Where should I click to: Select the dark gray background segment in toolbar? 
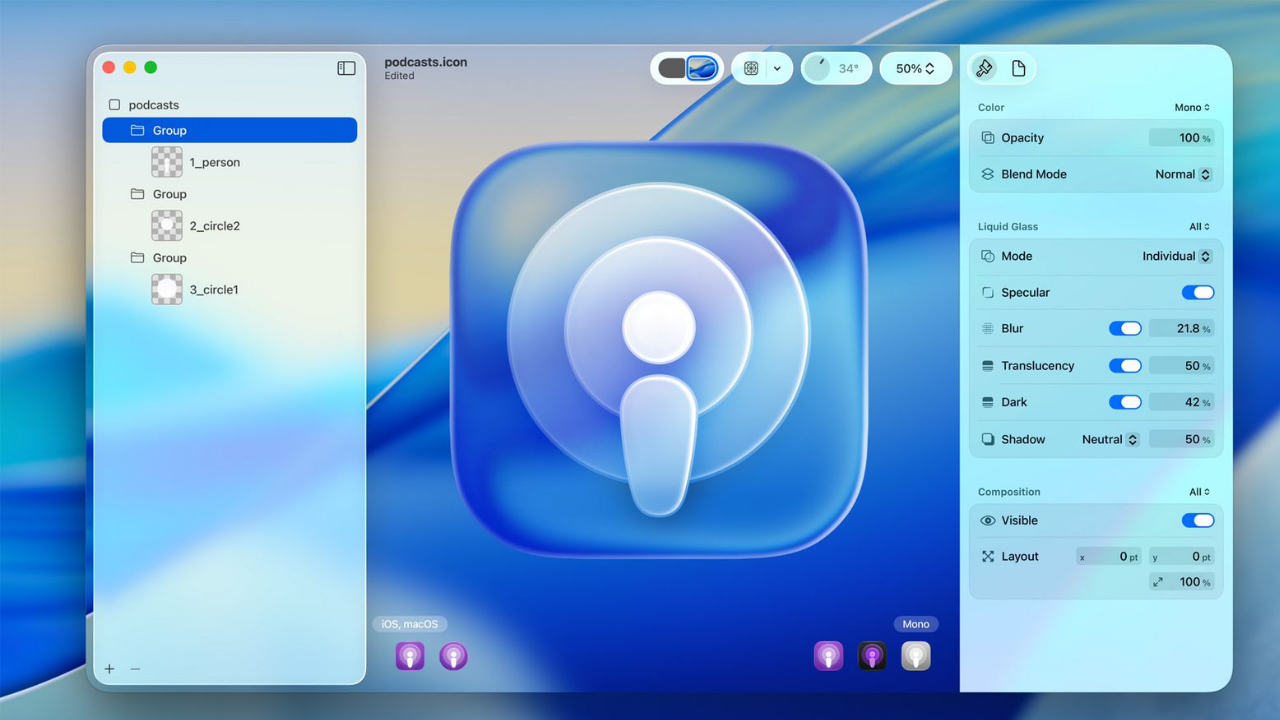coord(672,68)
